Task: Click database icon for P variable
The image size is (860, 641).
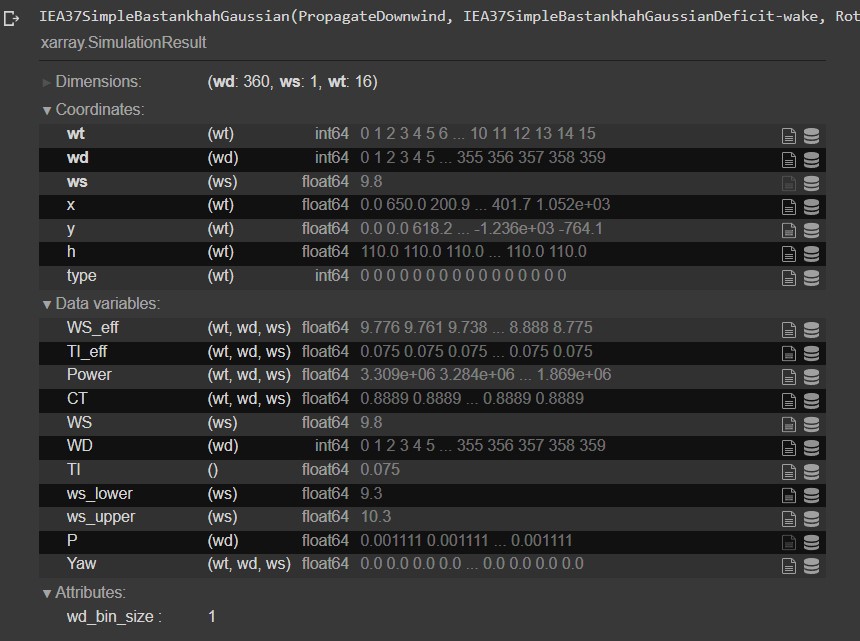Action: pyautogui.click(x=811, y=541)
